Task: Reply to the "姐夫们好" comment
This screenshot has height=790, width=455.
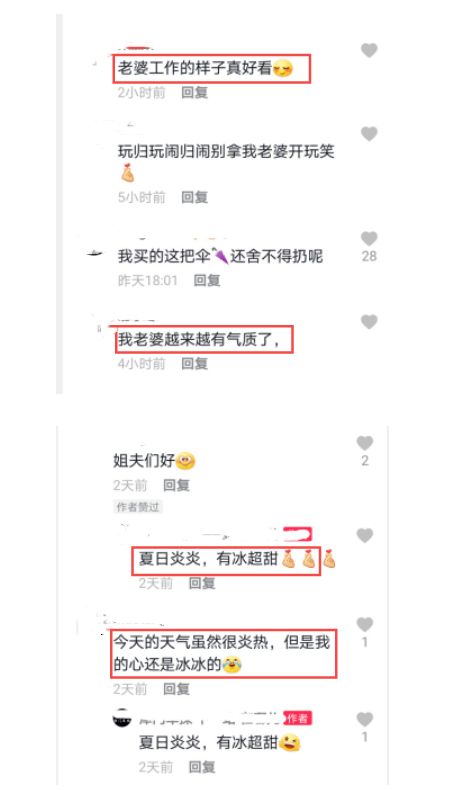Action: point(176,485)
